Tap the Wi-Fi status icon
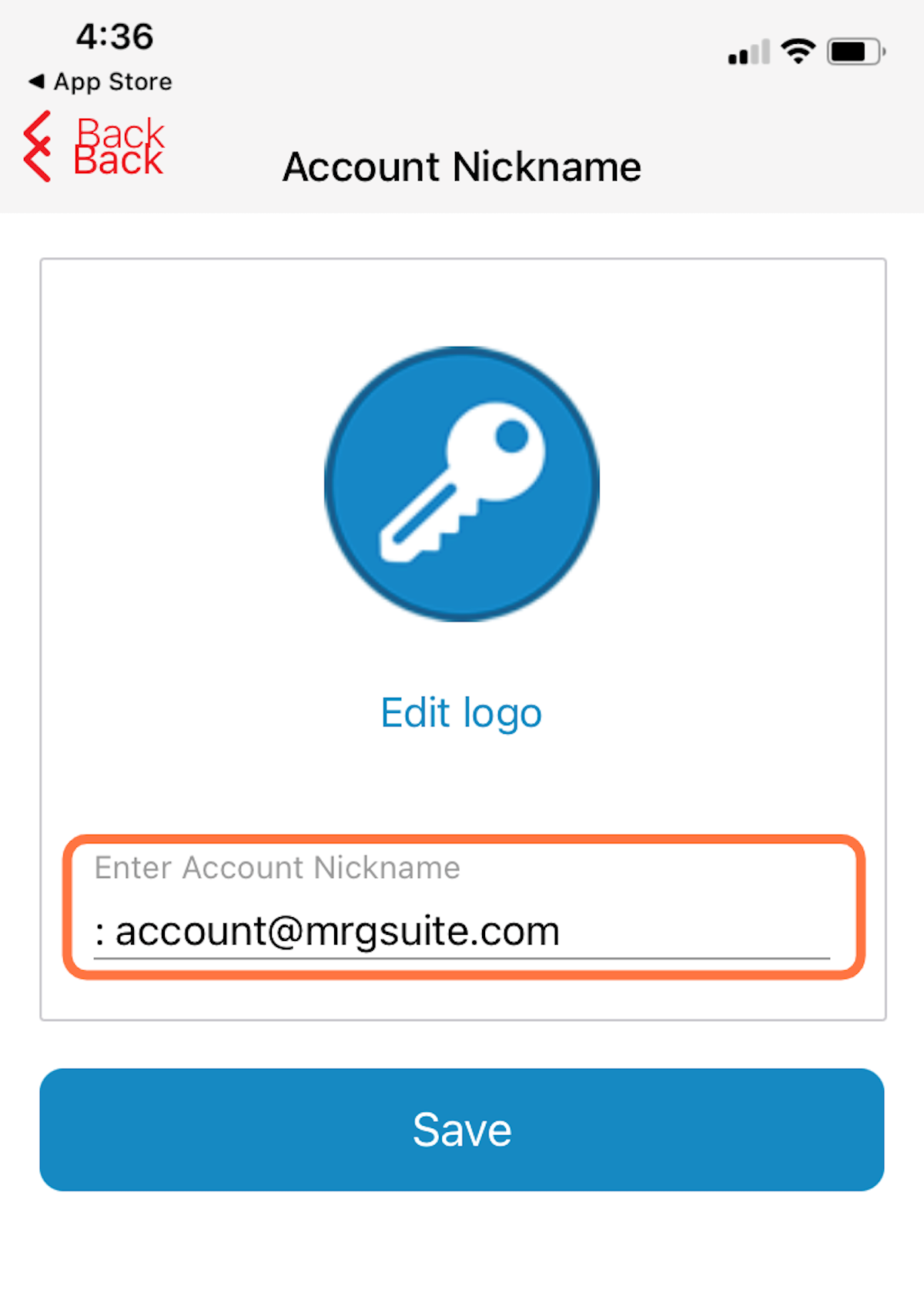 (798, 52)
